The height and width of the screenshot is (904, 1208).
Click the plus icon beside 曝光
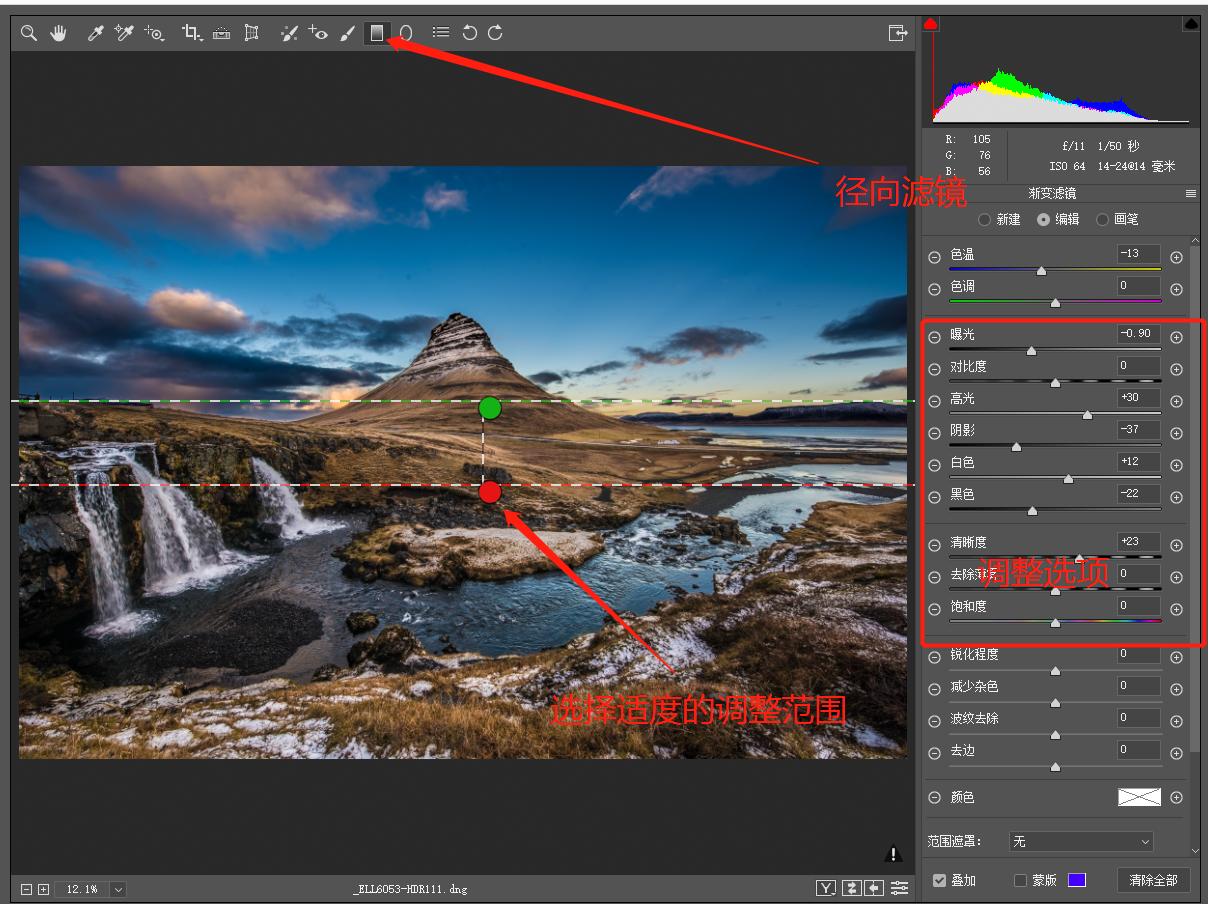[1176, 337]
